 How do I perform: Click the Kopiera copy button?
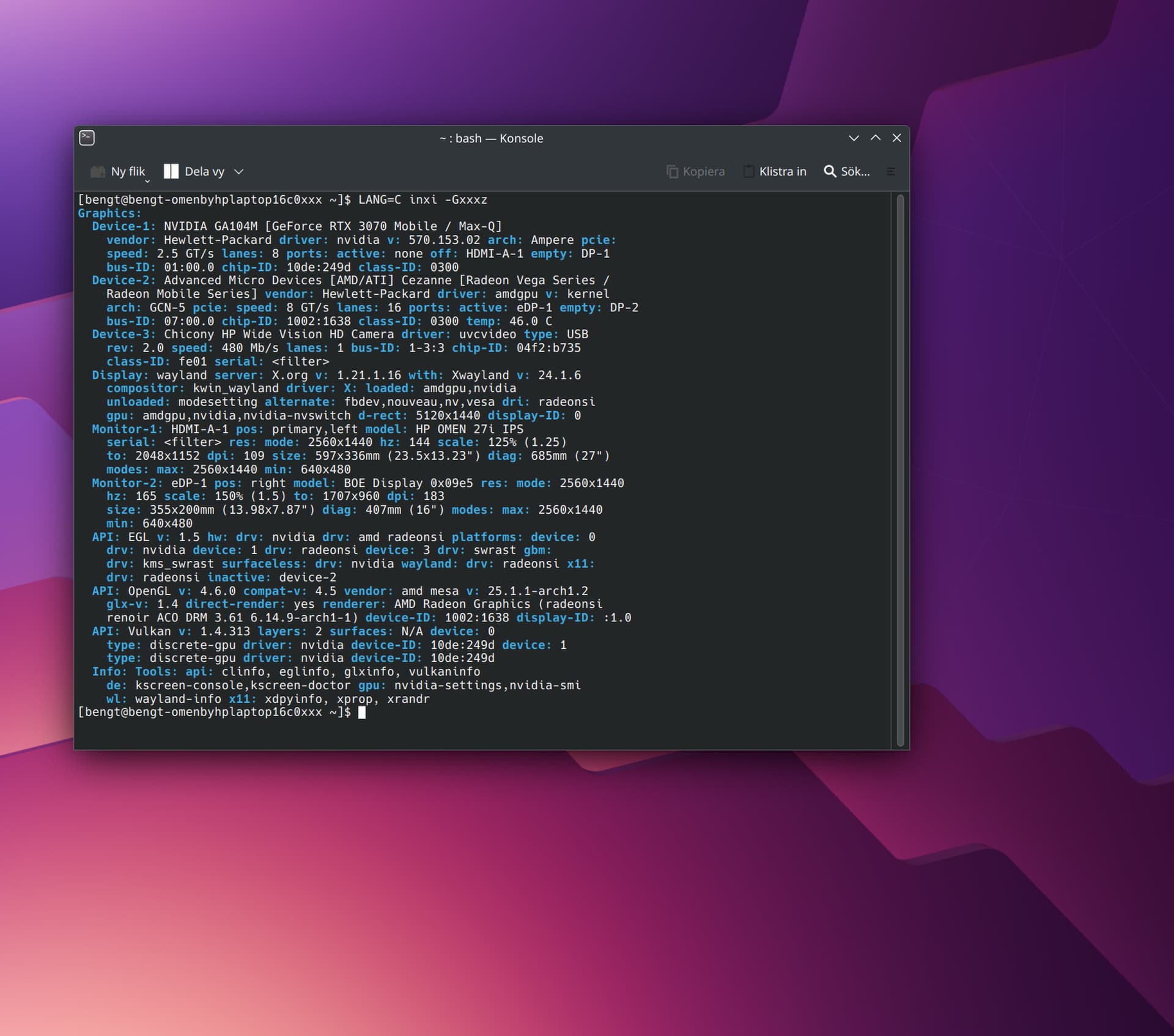(695, 172)
